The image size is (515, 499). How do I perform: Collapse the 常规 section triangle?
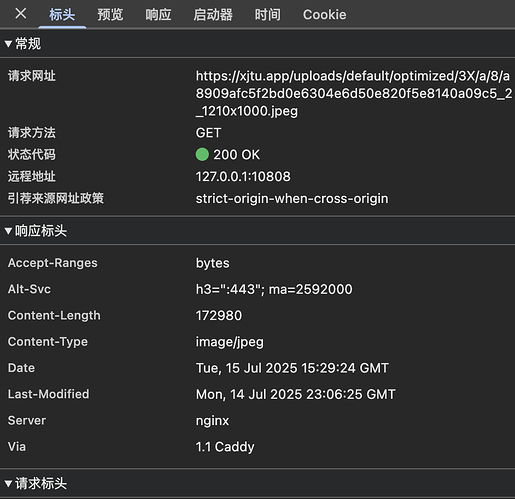8,44
